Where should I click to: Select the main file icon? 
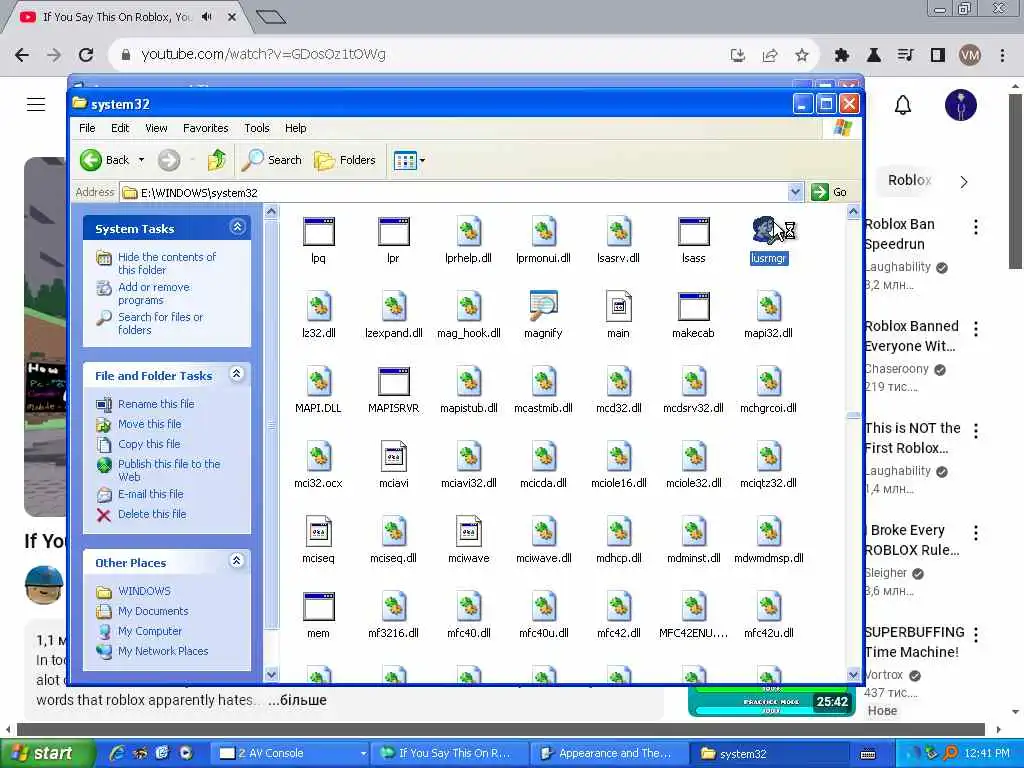click(x=618, y=306)
